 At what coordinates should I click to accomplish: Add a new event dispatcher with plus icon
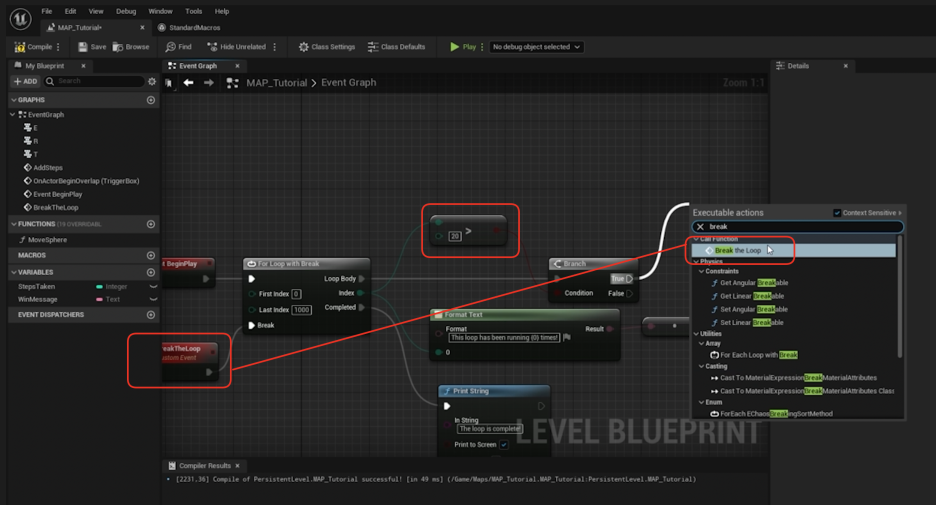[150, 315]
